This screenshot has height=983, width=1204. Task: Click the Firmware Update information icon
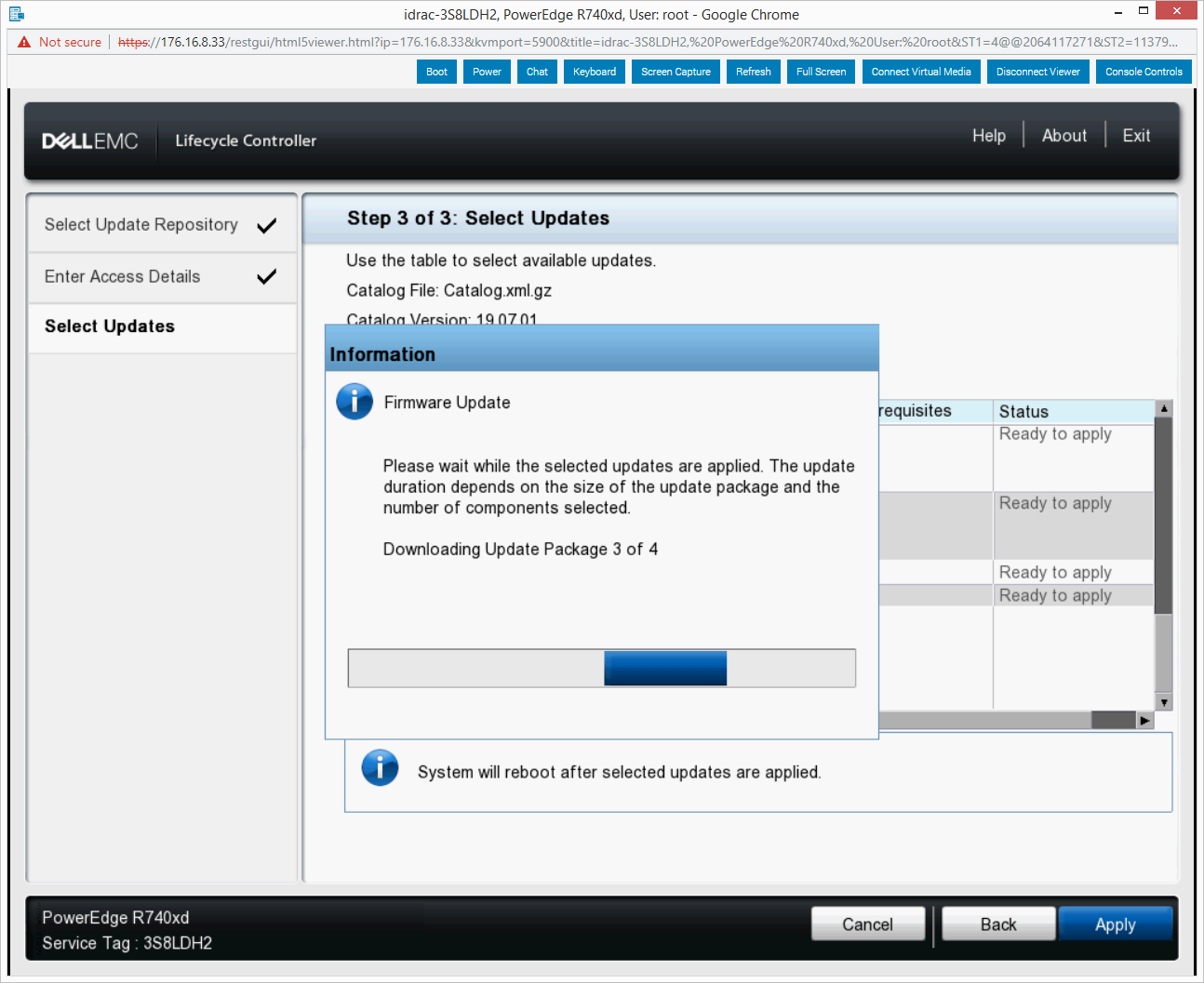tap(355, 402)
